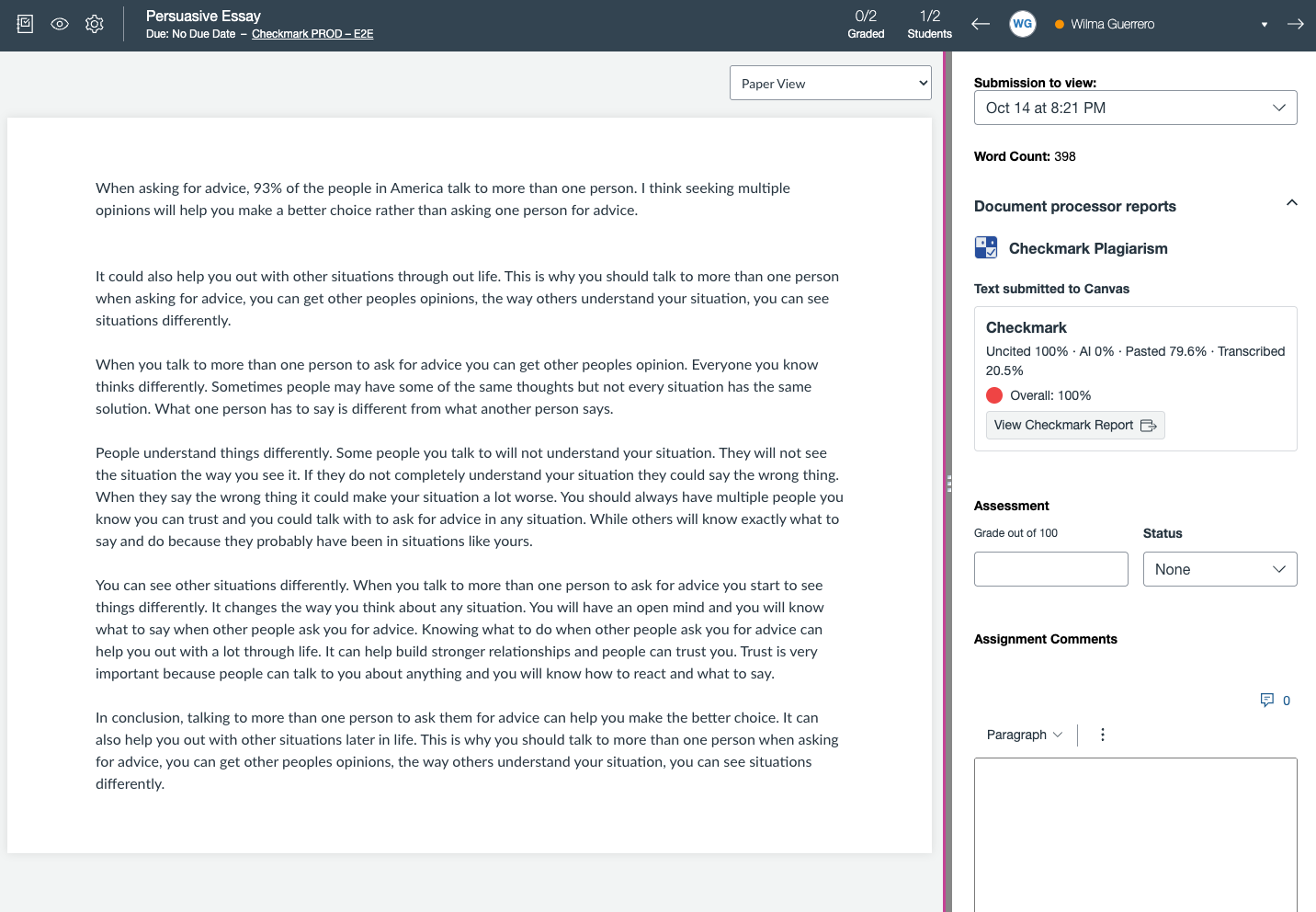This screenshot has height=912, width=1316.
Task: Click the Word Count: 398 text
Action: [x=1025, y=156]
